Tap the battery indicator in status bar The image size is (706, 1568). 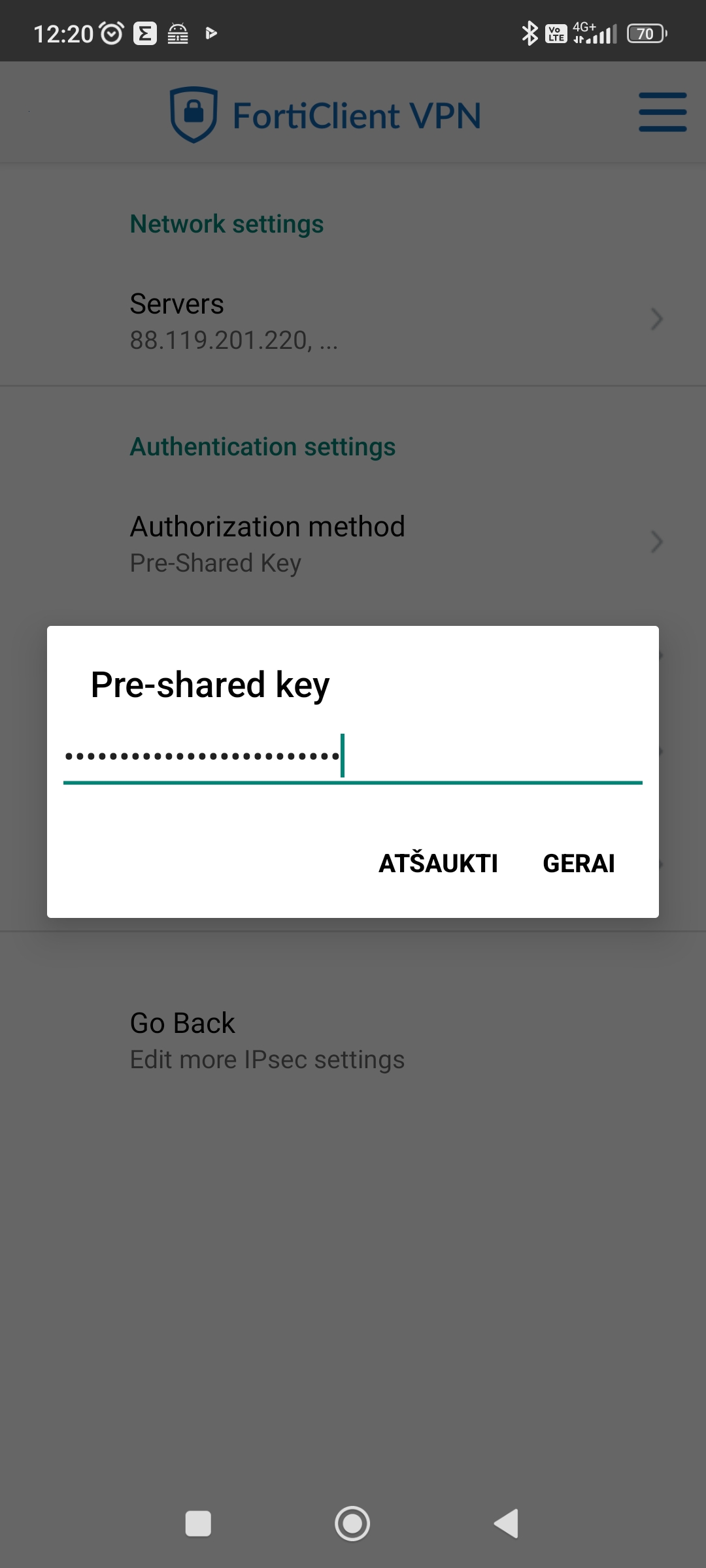647,33
